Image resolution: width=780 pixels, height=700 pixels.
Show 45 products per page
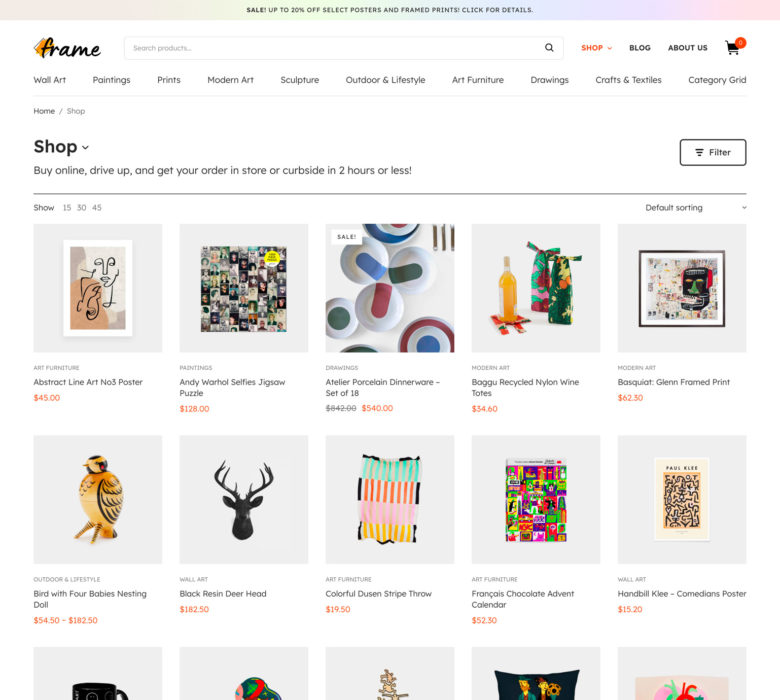97,207
